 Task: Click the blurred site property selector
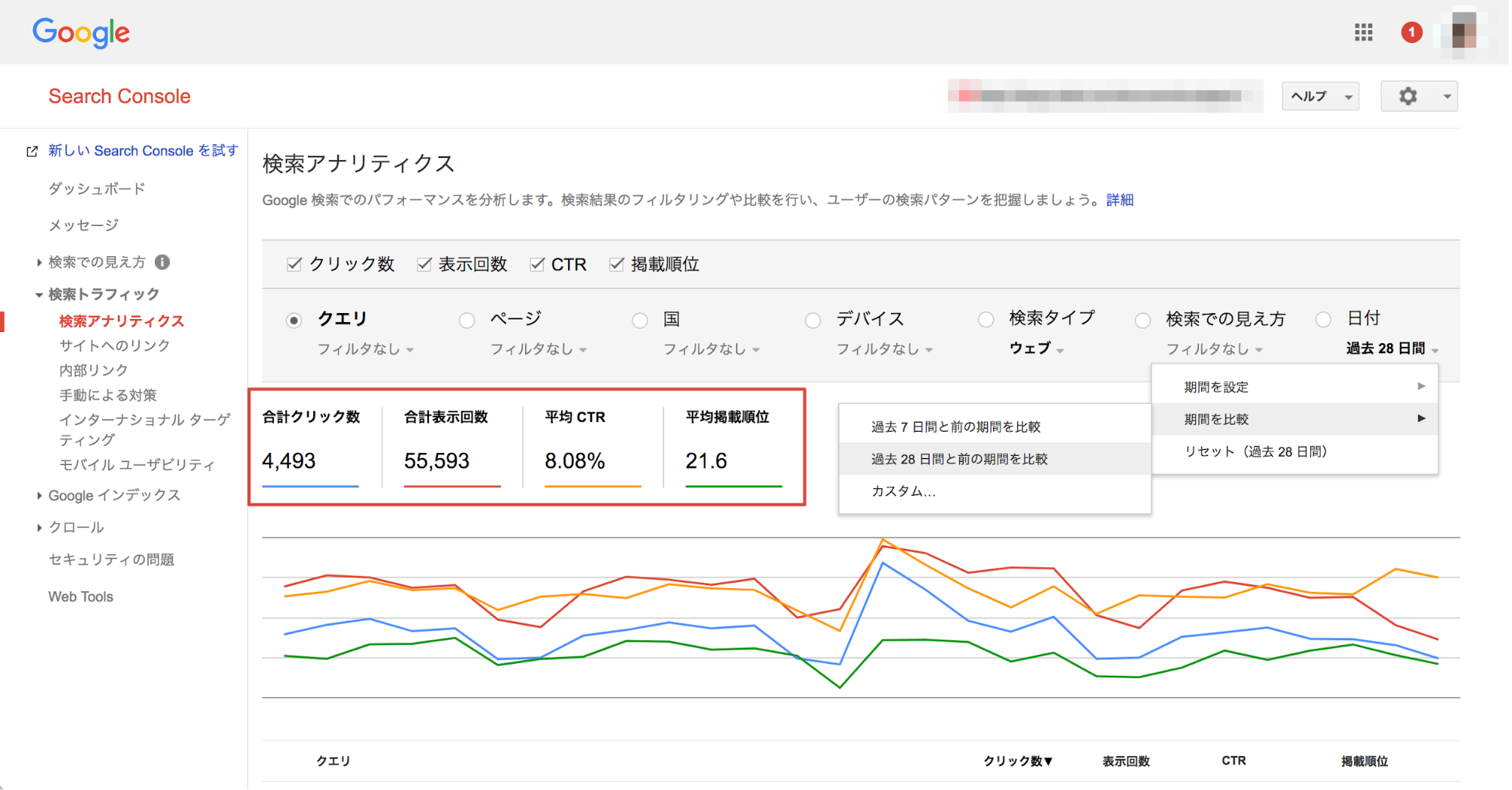point(1105,96)
